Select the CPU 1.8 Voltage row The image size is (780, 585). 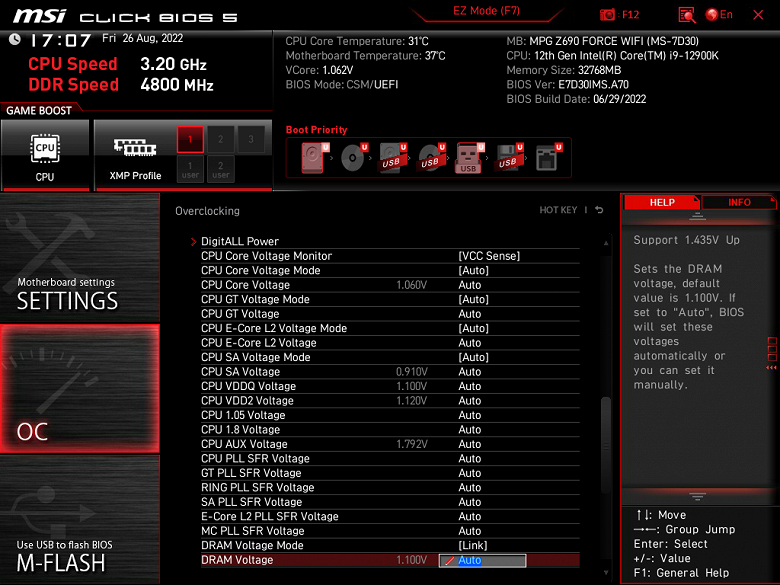390,429
